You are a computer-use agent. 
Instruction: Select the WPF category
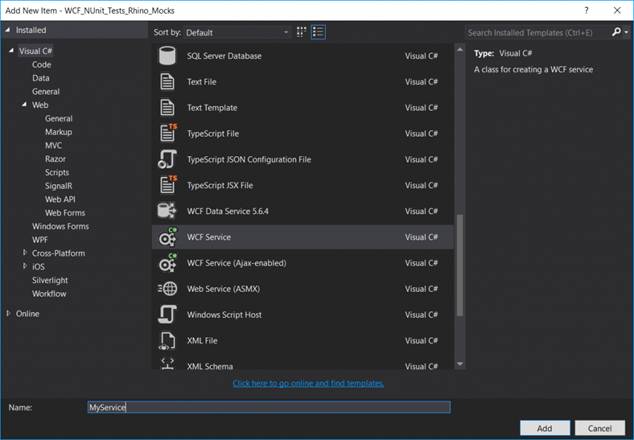pyautogui.click(x=40, y=240)
